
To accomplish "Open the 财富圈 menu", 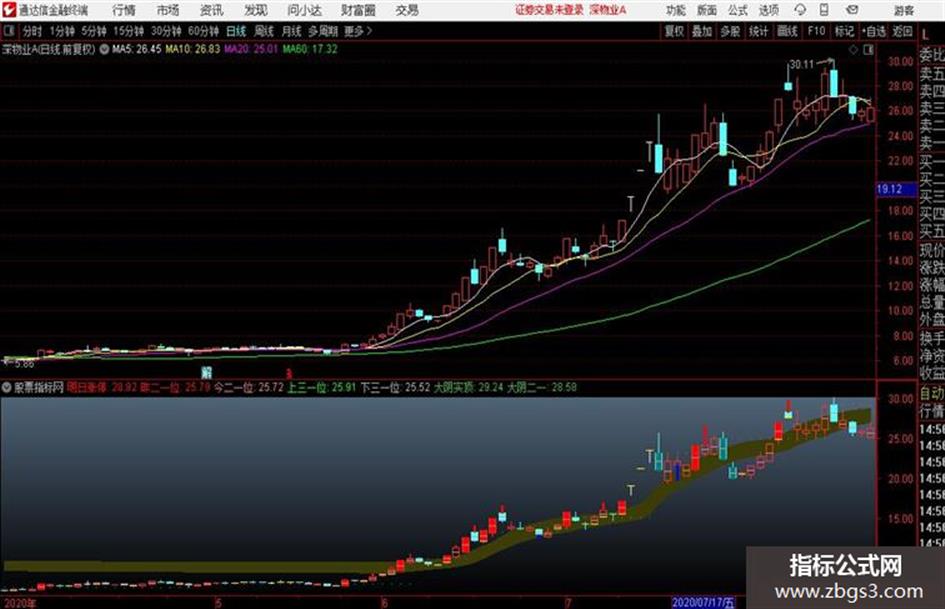I will [x=358, y=10].
